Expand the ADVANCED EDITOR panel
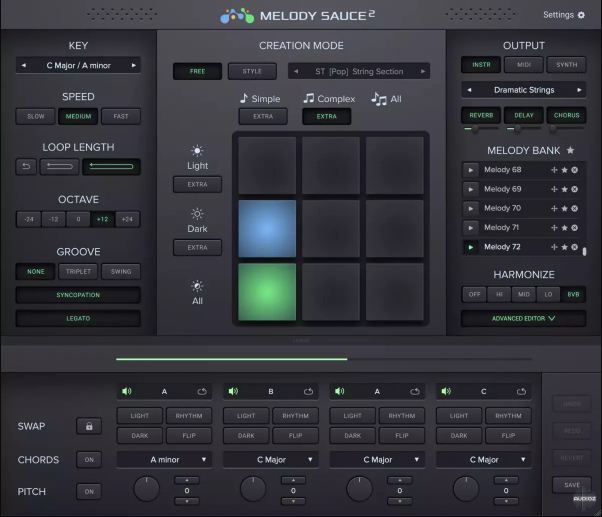This screenshot has height=517, width=602. (524, 318)
